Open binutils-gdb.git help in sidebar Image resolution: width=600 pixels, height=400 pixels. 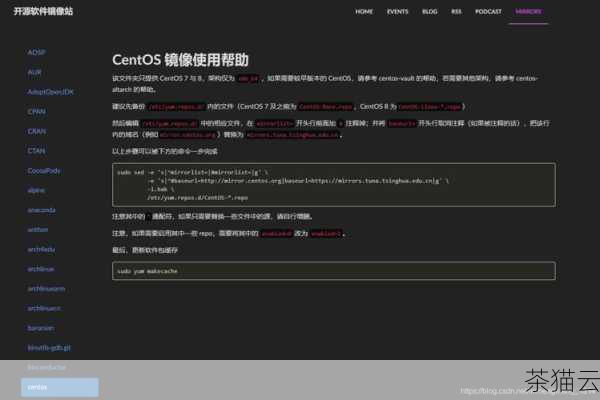(49, 348)
